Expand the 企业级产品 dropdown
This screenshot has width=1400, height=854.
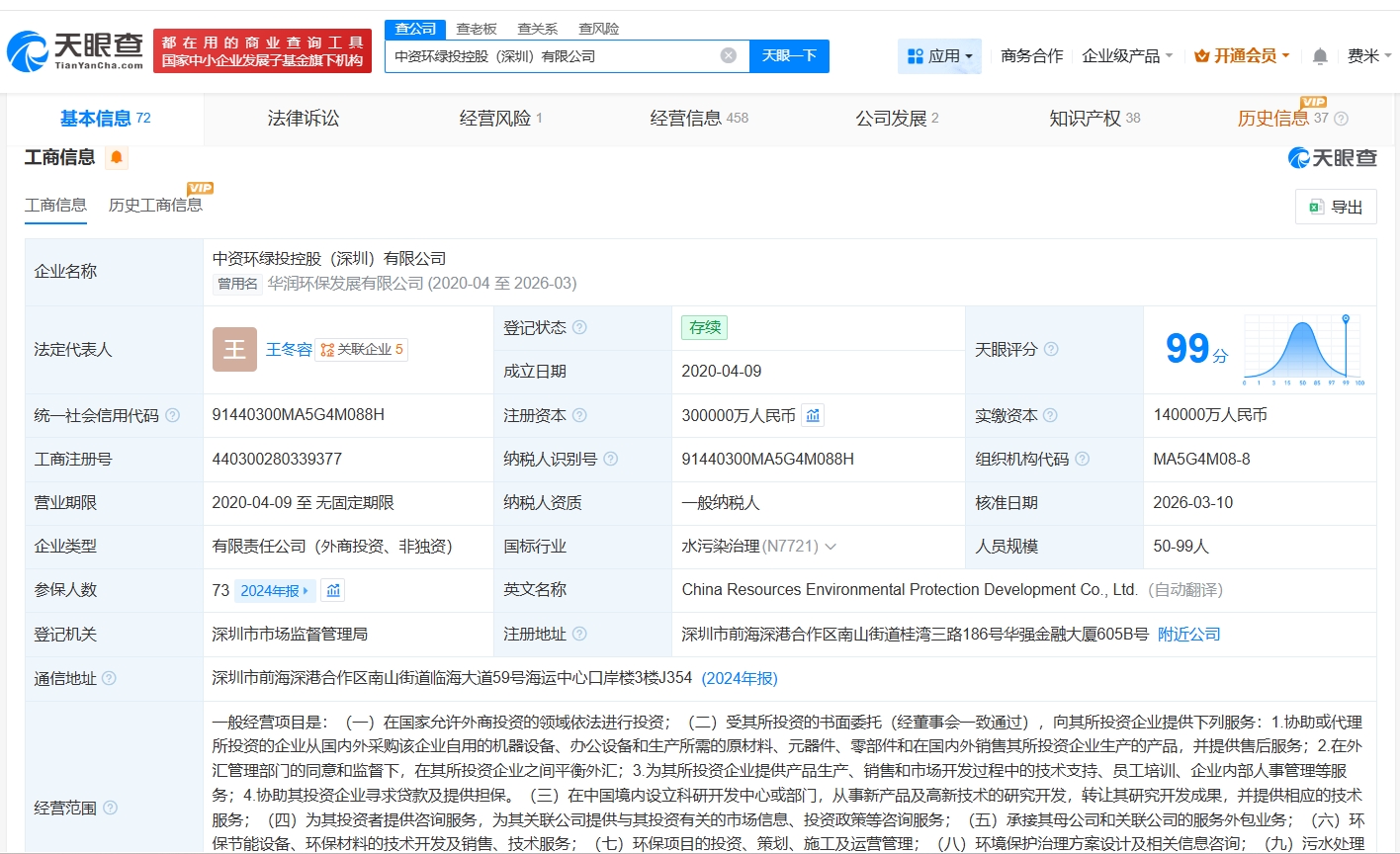pos(1127,56)
